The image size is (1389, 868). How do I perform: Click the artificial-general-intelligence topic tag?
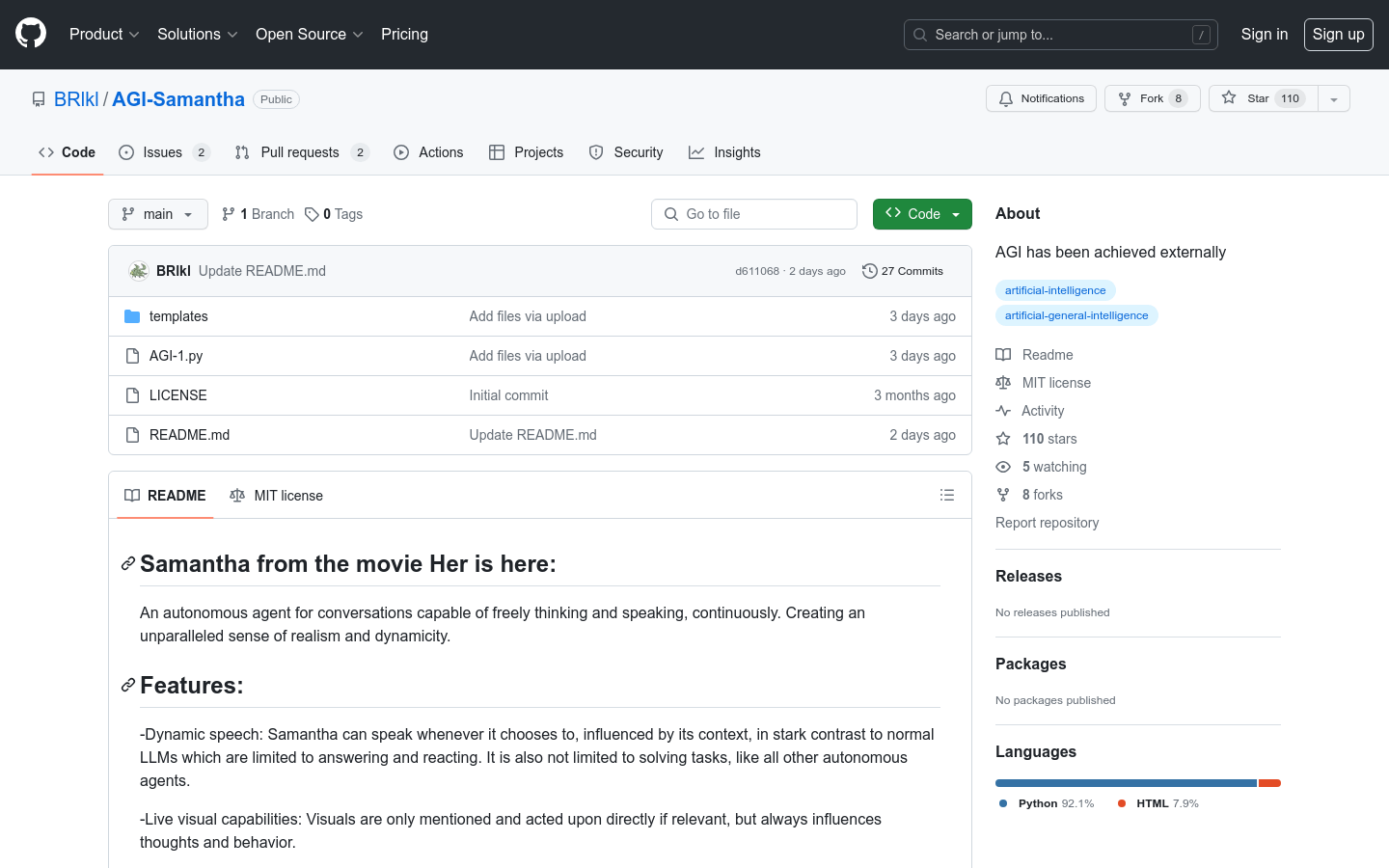(x=1076, y=315)
